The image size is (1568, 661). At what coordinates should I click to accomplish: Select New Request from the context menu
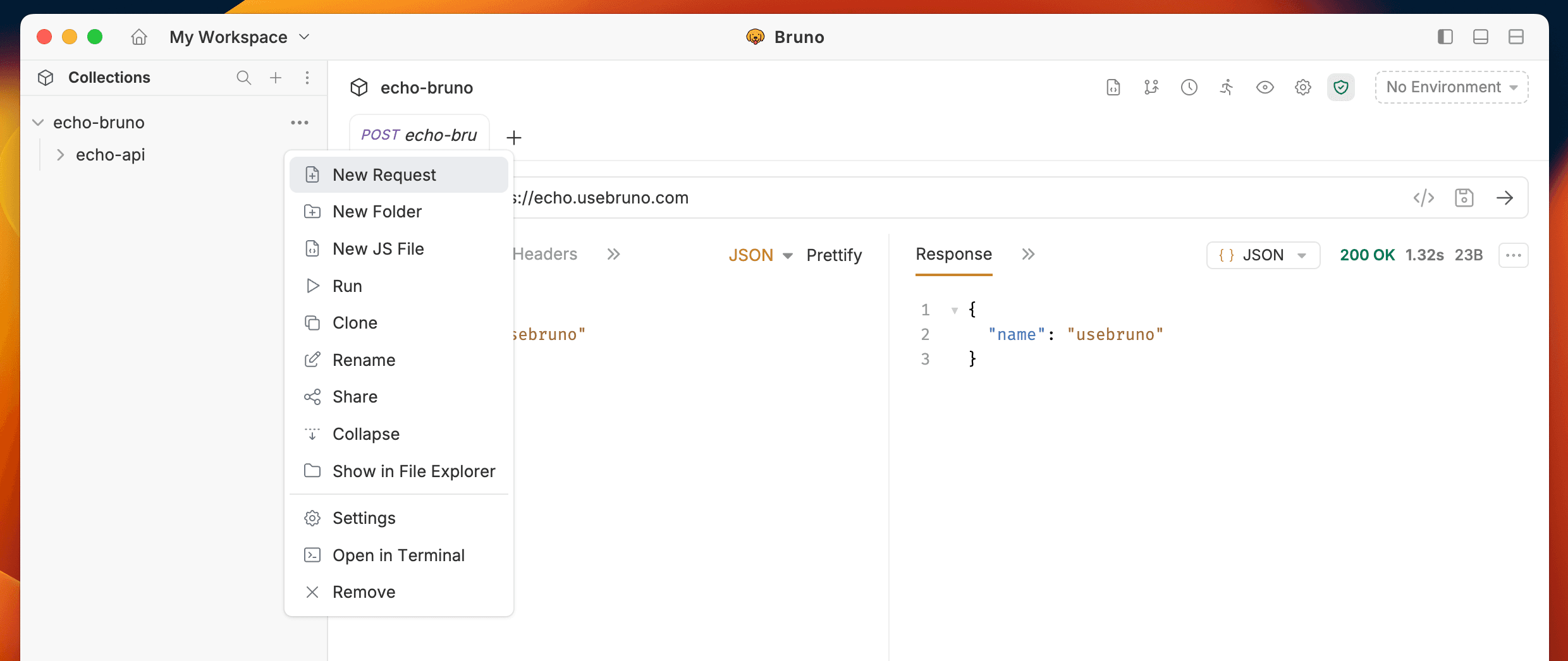384,174
